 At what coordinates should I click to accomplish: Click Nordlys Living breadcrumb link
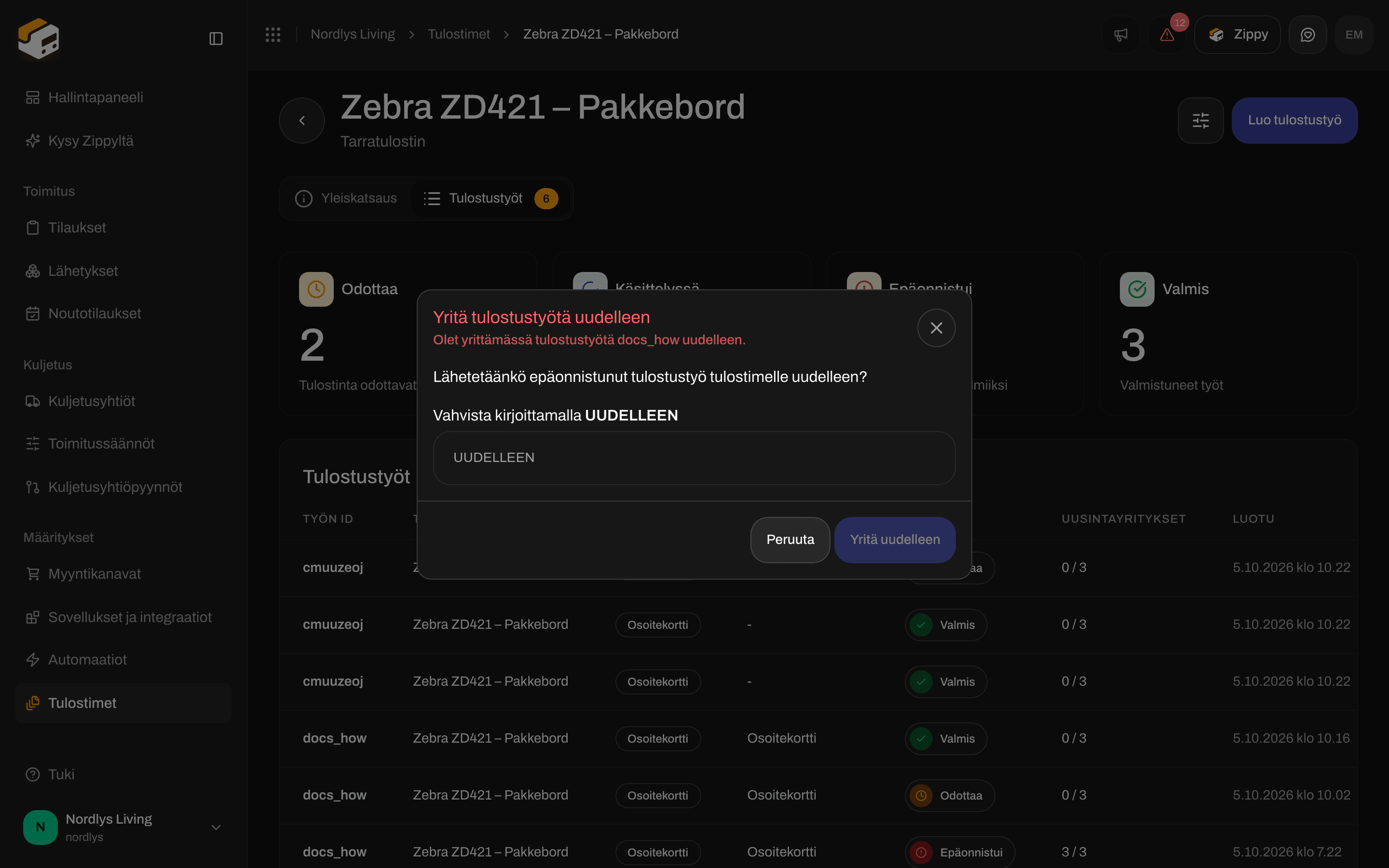point(353,34)
